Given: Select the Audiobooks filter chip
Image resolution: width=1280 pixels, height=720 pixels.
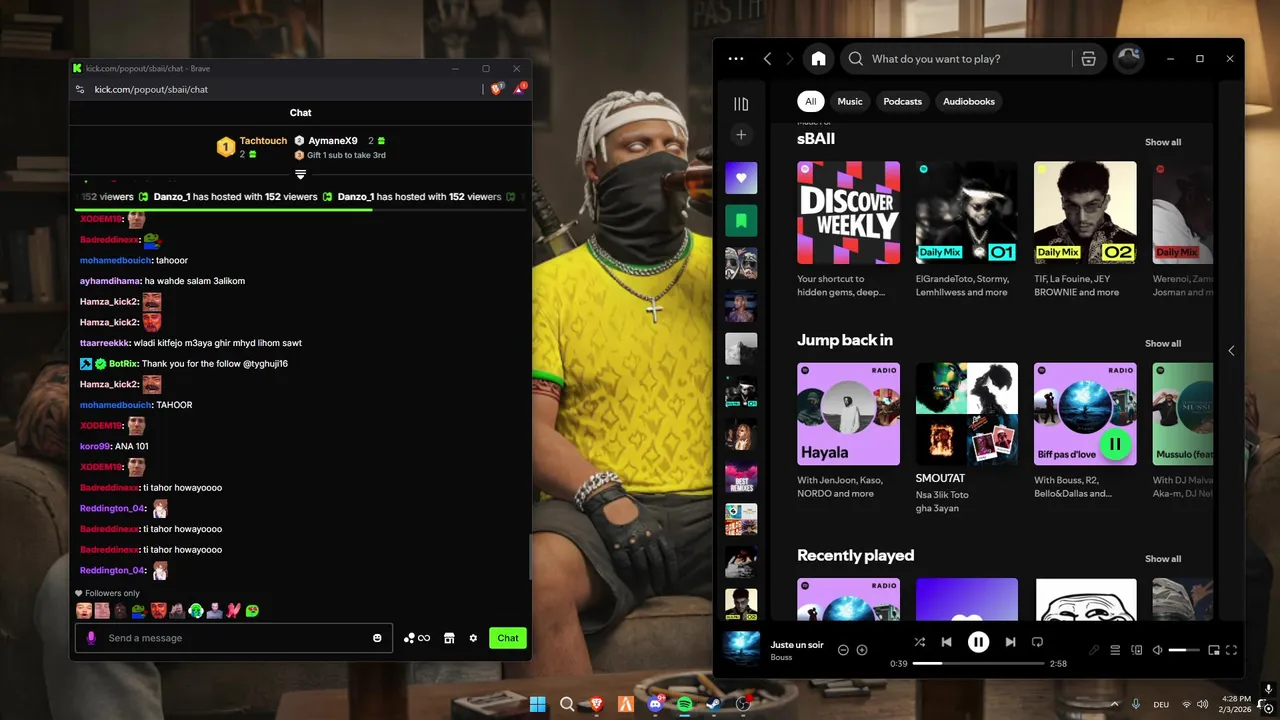Looking at the screenshot, I should click(969, 101).
